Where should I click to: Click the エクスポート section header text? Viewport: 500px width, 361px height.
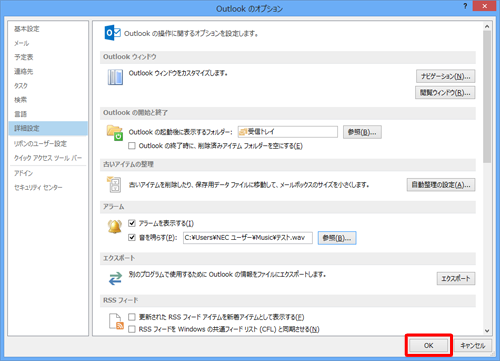pos(119,258)
